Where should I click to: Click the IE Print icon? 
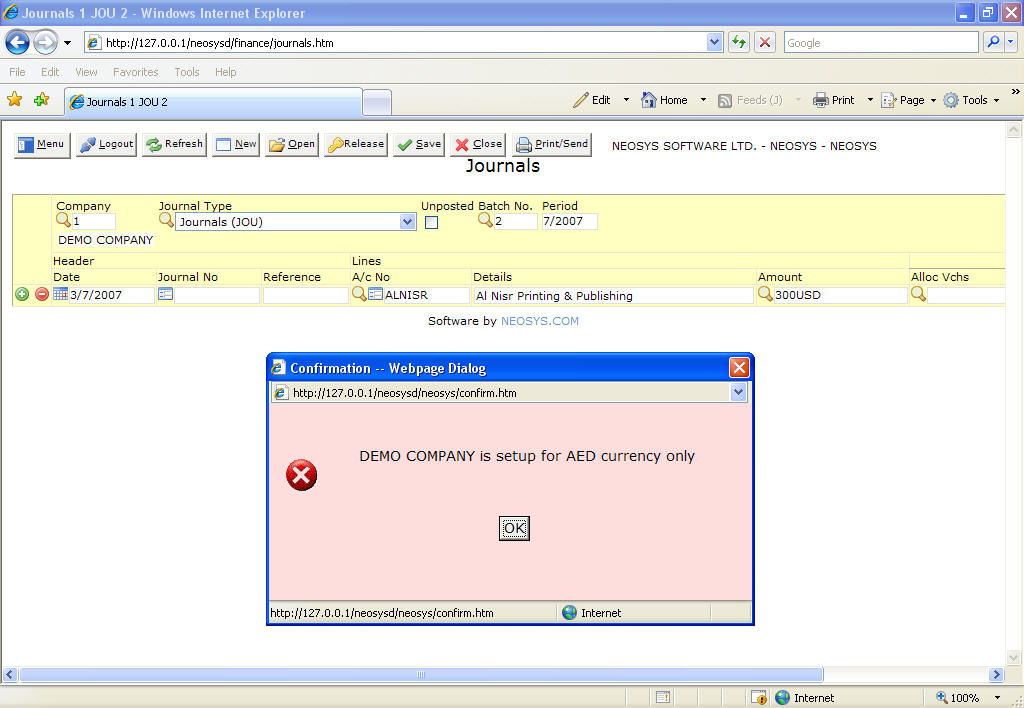click(820, 100)
